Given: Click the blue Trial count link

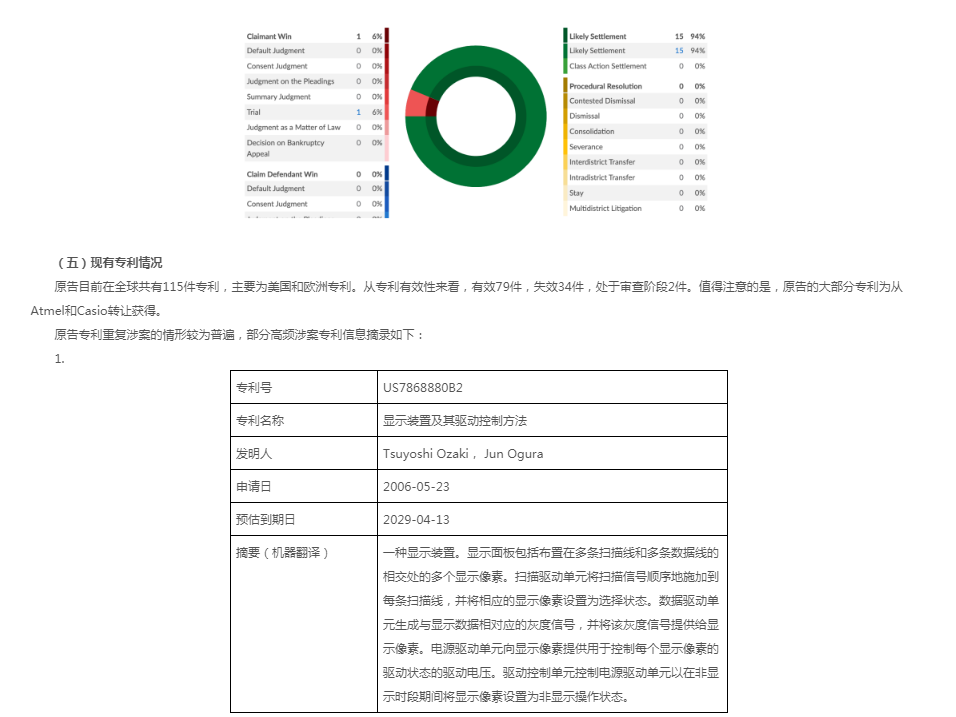Looking at the screenshot, I should 358,112.
